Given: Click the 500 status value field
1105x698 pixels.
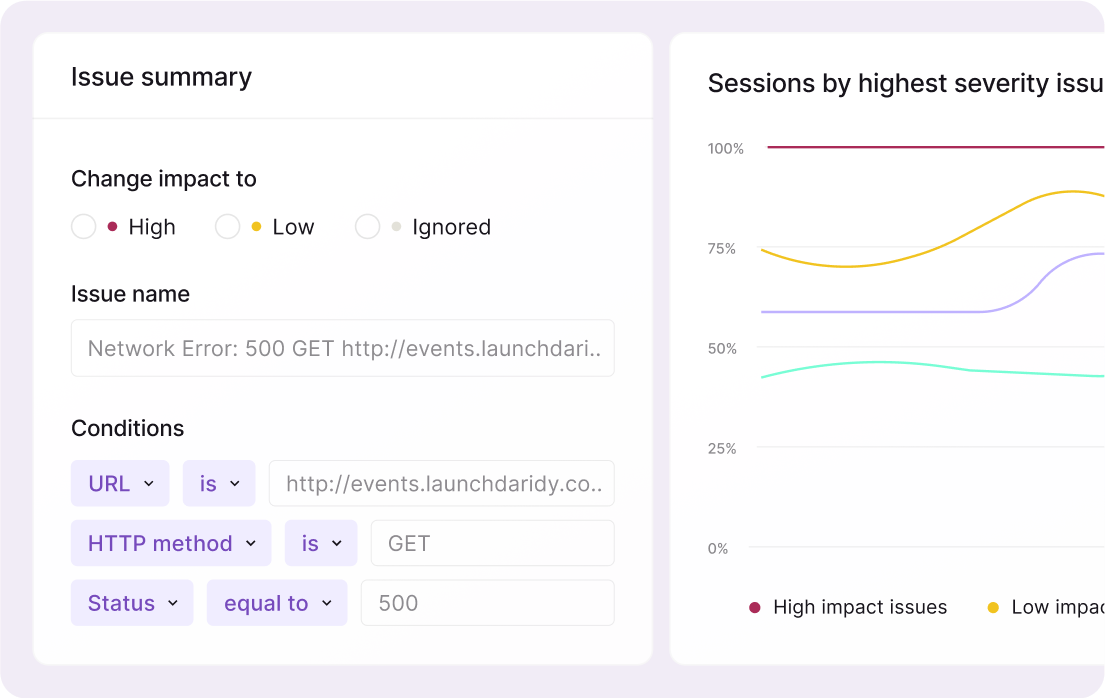Looking at the screenshot, I should coord(487,604).
